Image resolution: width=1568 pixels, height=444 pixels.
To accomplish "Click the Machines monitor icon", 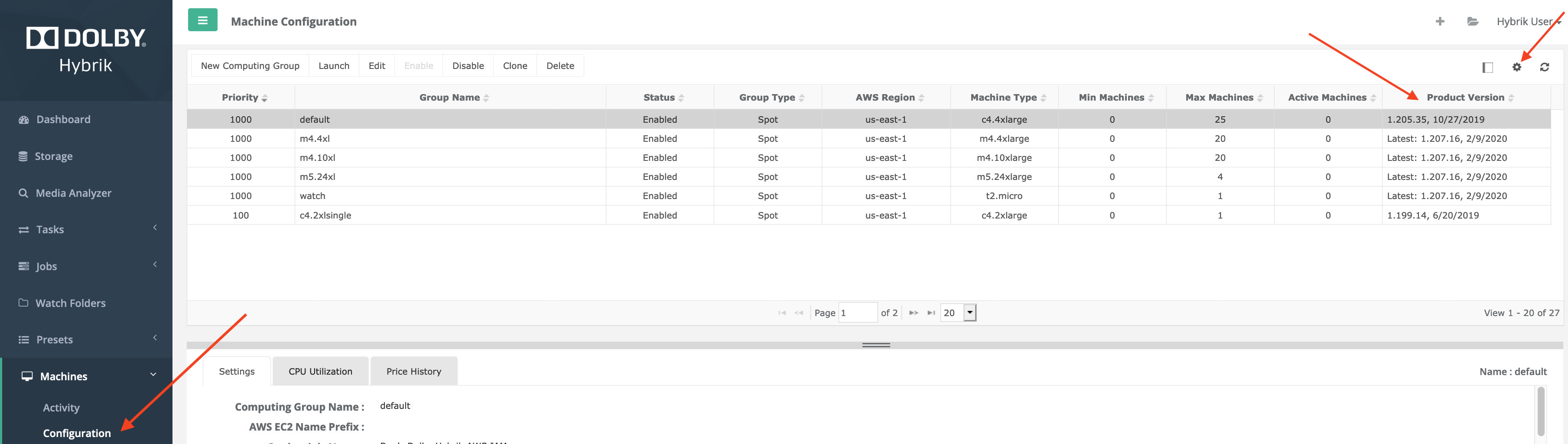I will (x=27, y=376).
